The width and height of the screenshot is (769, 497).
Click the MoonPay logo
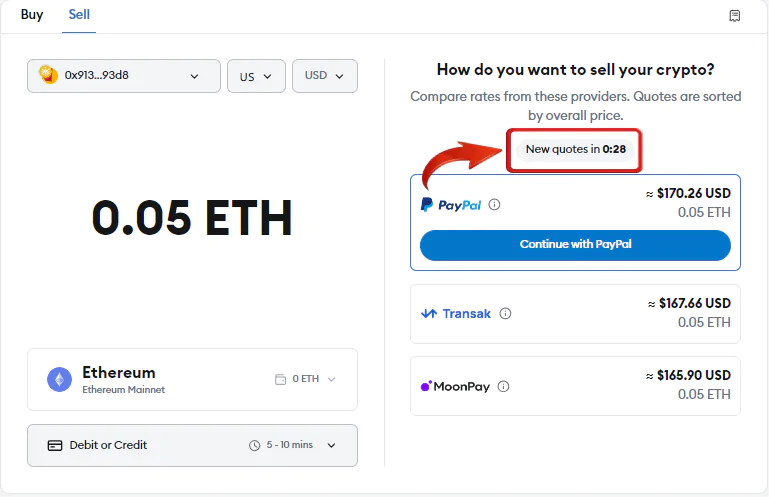455,387
